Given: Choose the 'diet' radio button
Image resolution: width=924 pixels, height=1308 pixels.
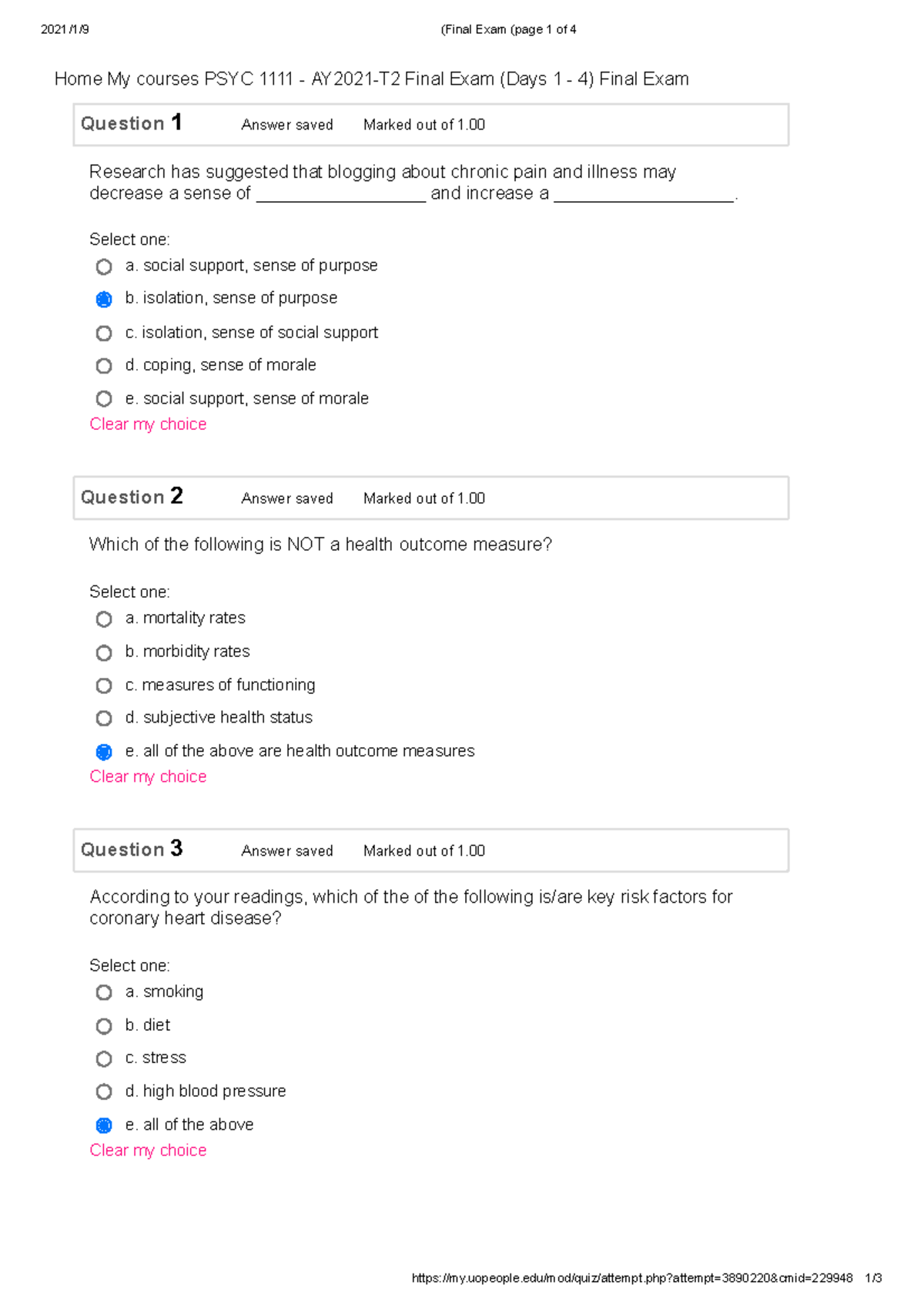Looking at the screenshot, I should pyautogui.click(x=104, y=1026).
